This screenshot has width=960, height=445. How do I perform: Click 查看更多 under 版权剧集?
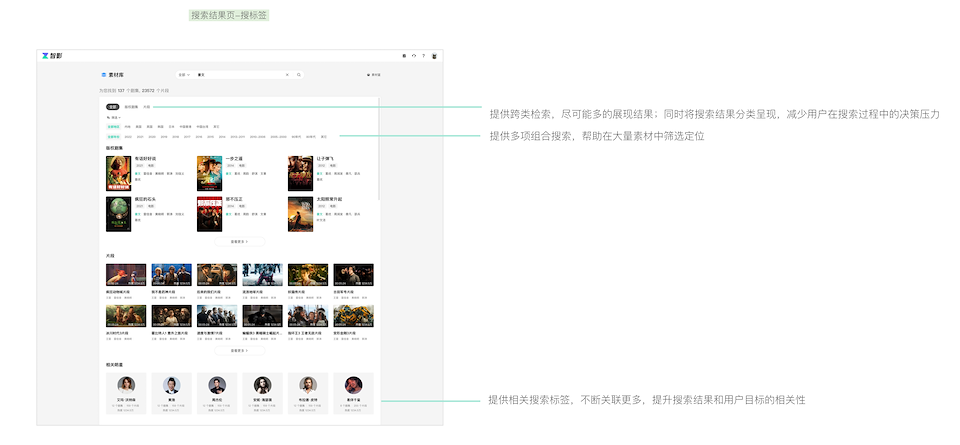(239, 241)
